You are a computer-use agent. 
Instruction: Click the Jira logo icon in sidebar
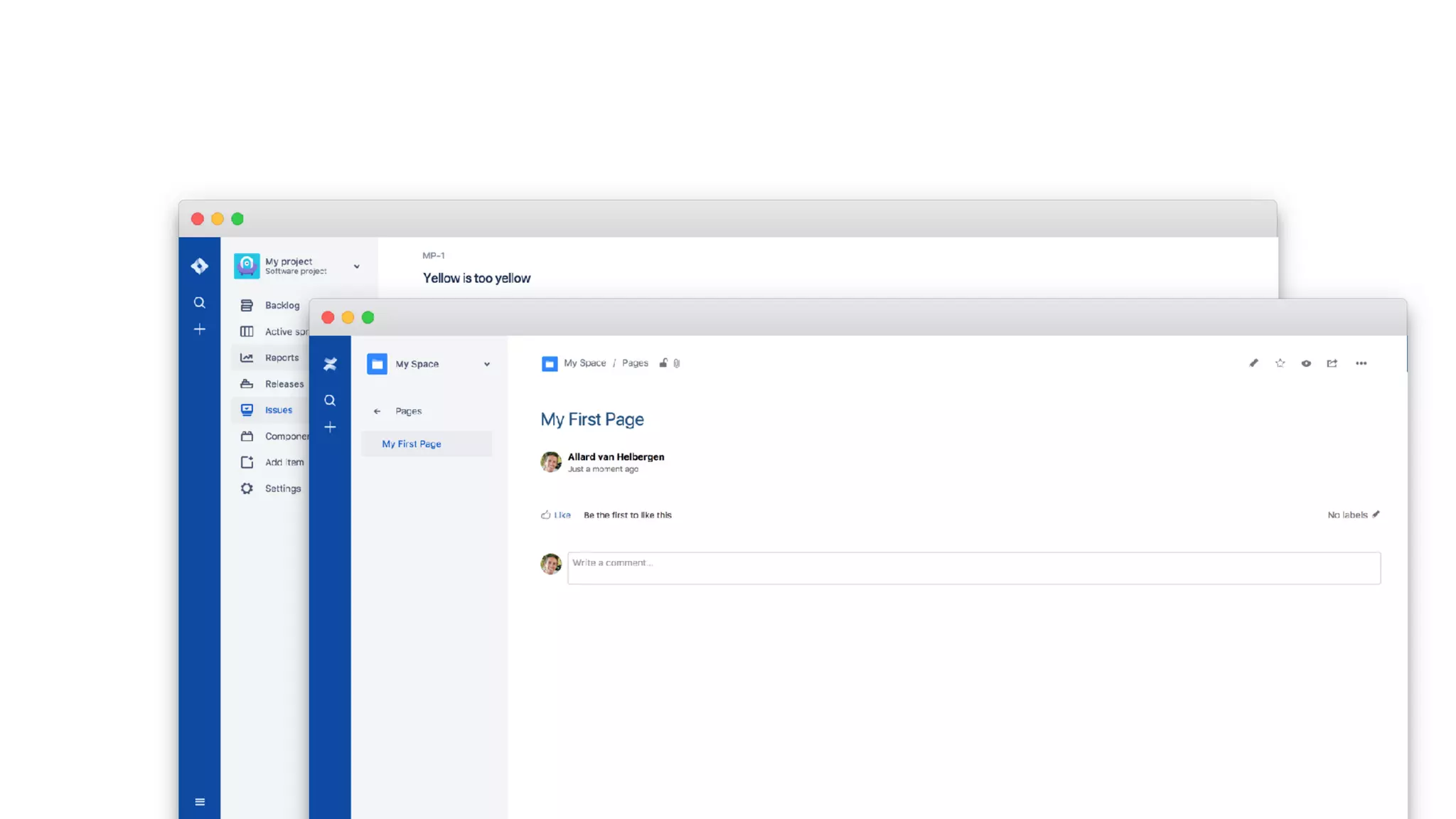(x=200, y=266)
